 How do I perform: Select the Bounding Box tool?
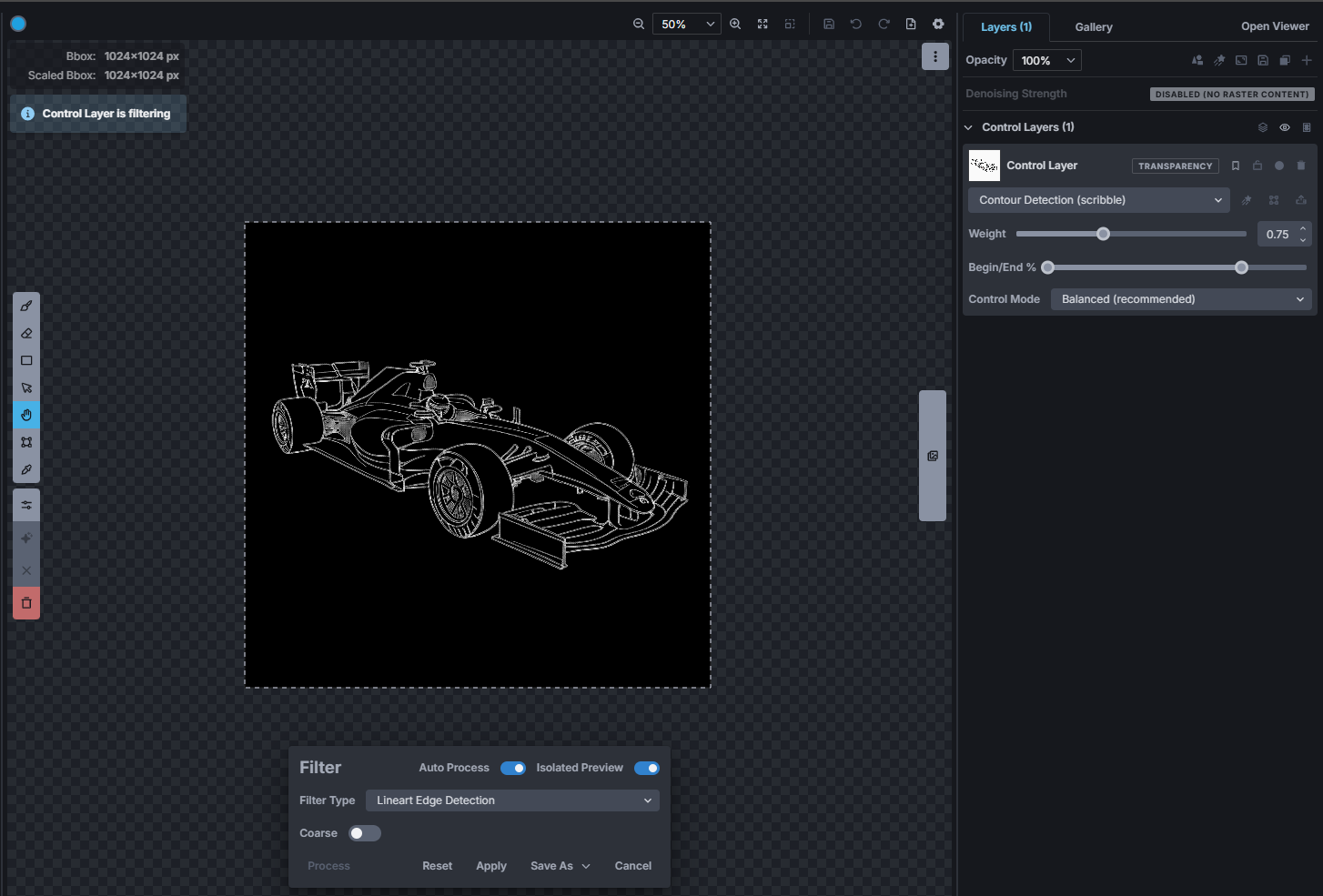click(26, 442)
